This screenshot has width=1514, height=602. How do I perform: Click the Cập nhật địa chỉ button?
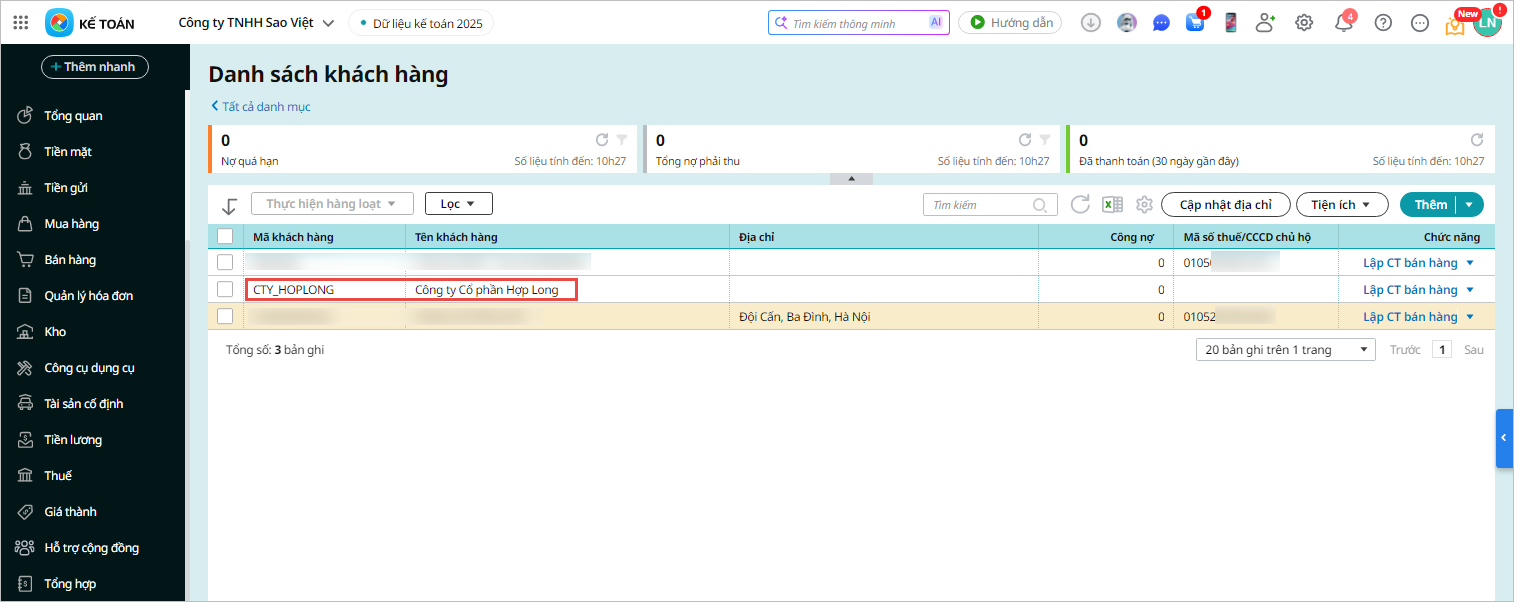tap(1225, 205)
